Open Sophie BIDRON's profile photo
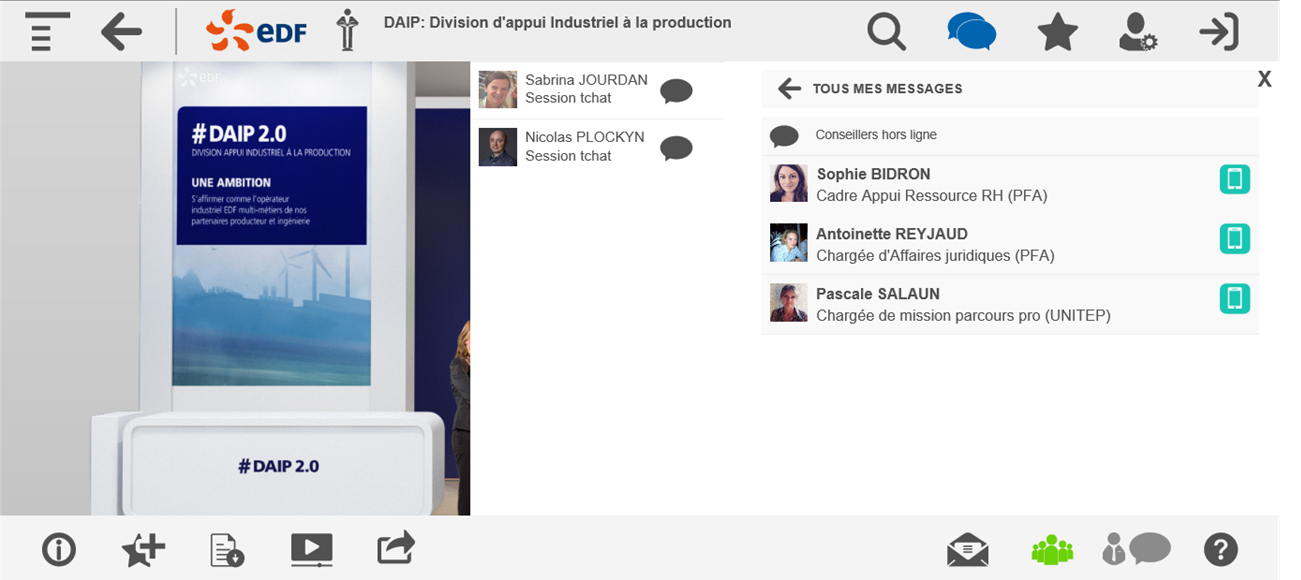1301x580 pixels. point(789,183)
